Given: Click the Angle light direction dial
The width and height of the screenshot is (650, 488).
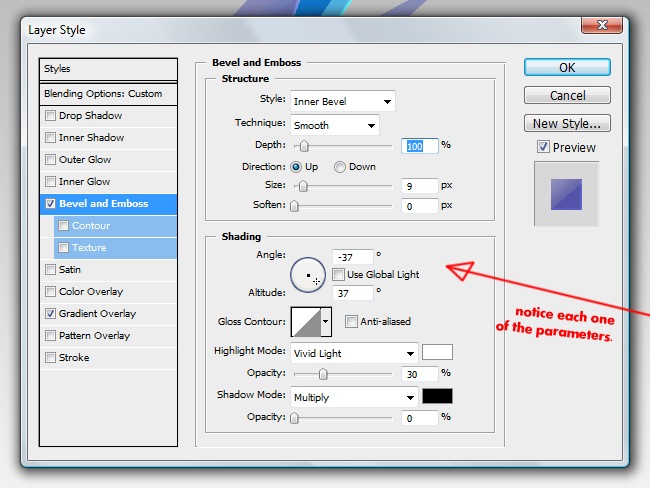Looking at the screenshot, I should 308,274.
